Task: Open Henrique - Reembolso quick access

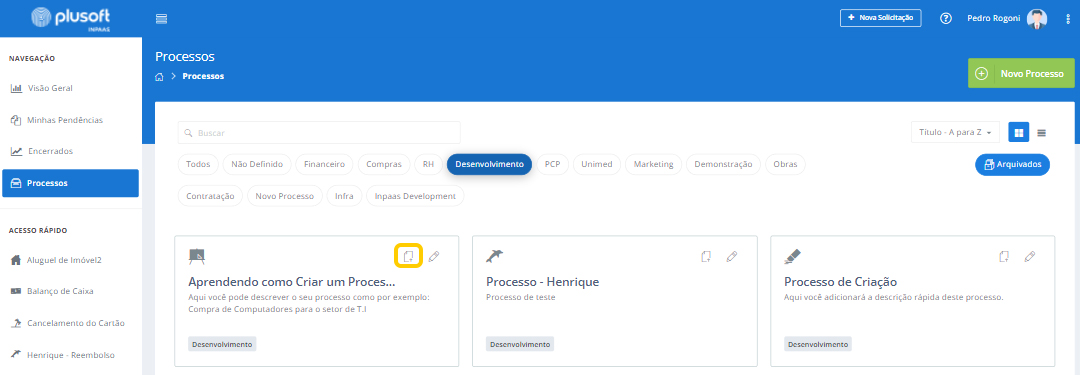Action: pyautogui.click(x=62, y=355)
